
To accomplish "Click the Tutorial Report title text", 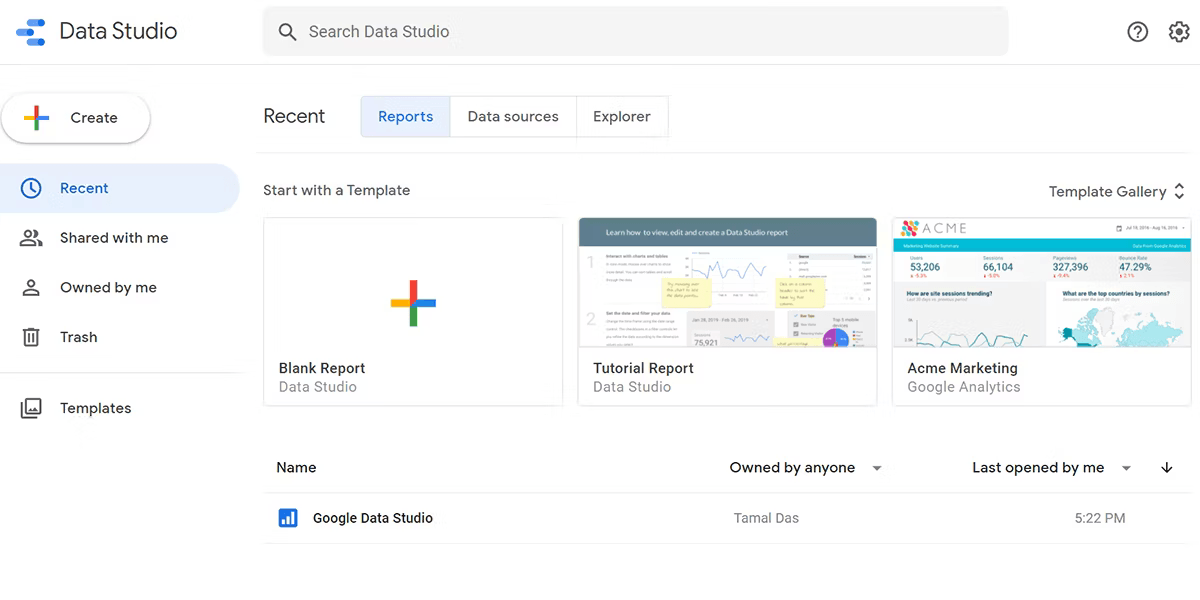I will (x=643, y=368).
